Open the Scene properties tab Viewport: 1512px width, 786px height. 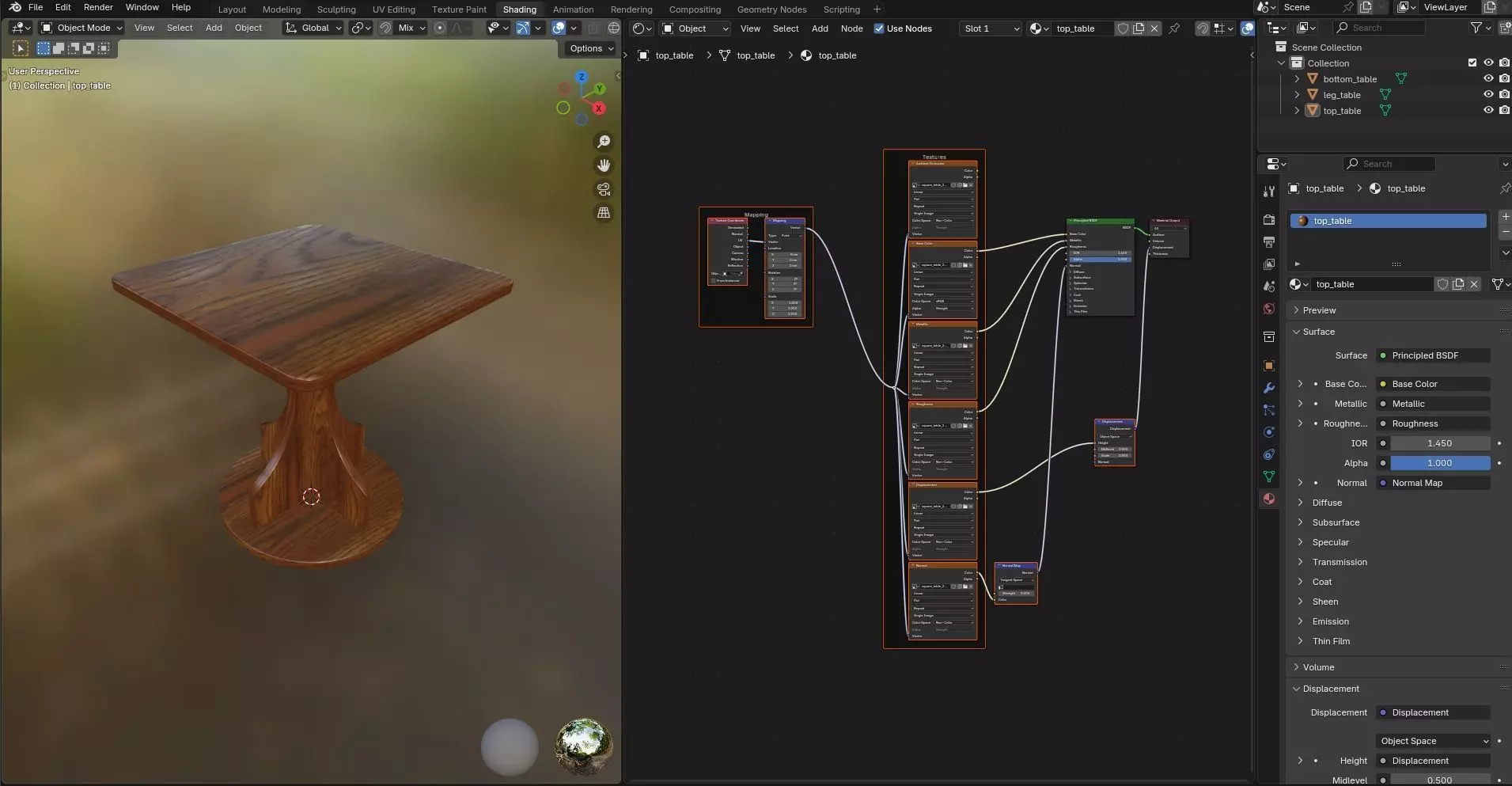point(1269,287)
